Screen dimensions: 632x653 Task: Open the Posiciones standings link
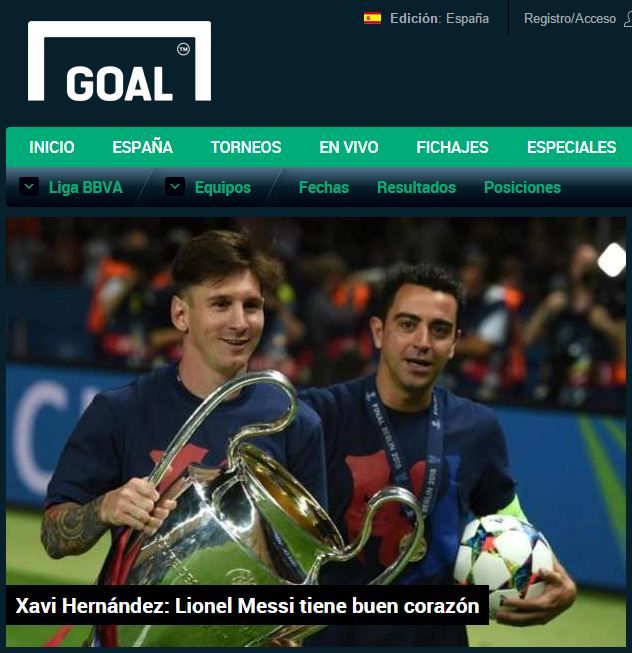[x=523, y=187]
